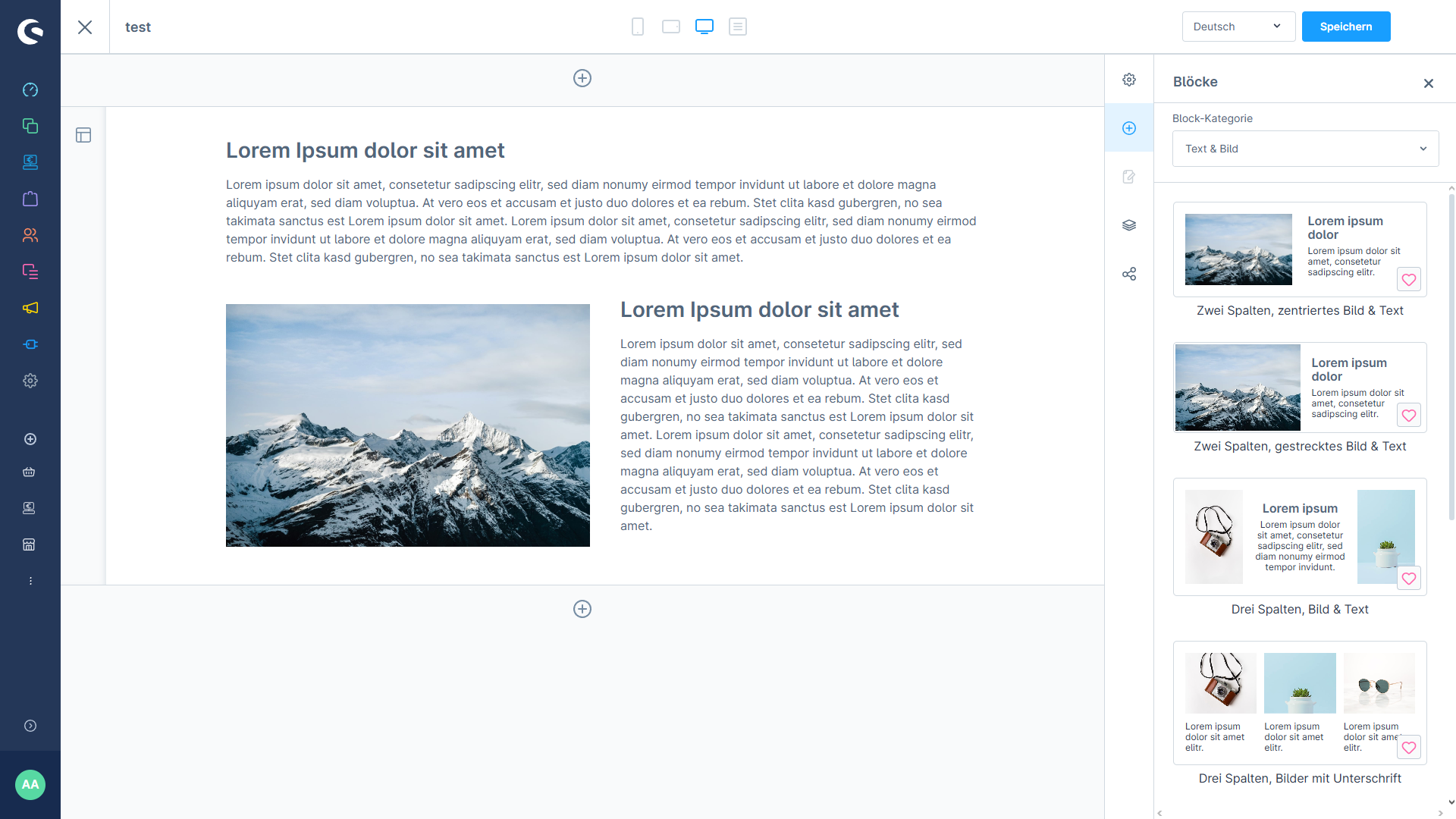Open the Blocks add tab in right toolbar
The height and width of the screenshot is (819, 1456).
tap(1129, 128)
